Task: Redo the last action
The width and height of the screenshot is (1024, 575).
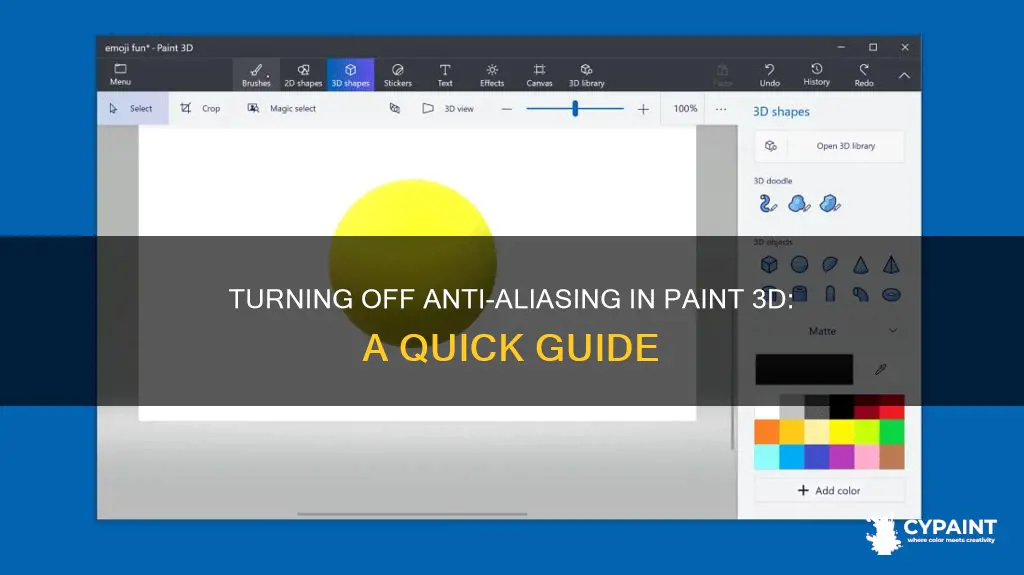Action: [x=864, y=75]
